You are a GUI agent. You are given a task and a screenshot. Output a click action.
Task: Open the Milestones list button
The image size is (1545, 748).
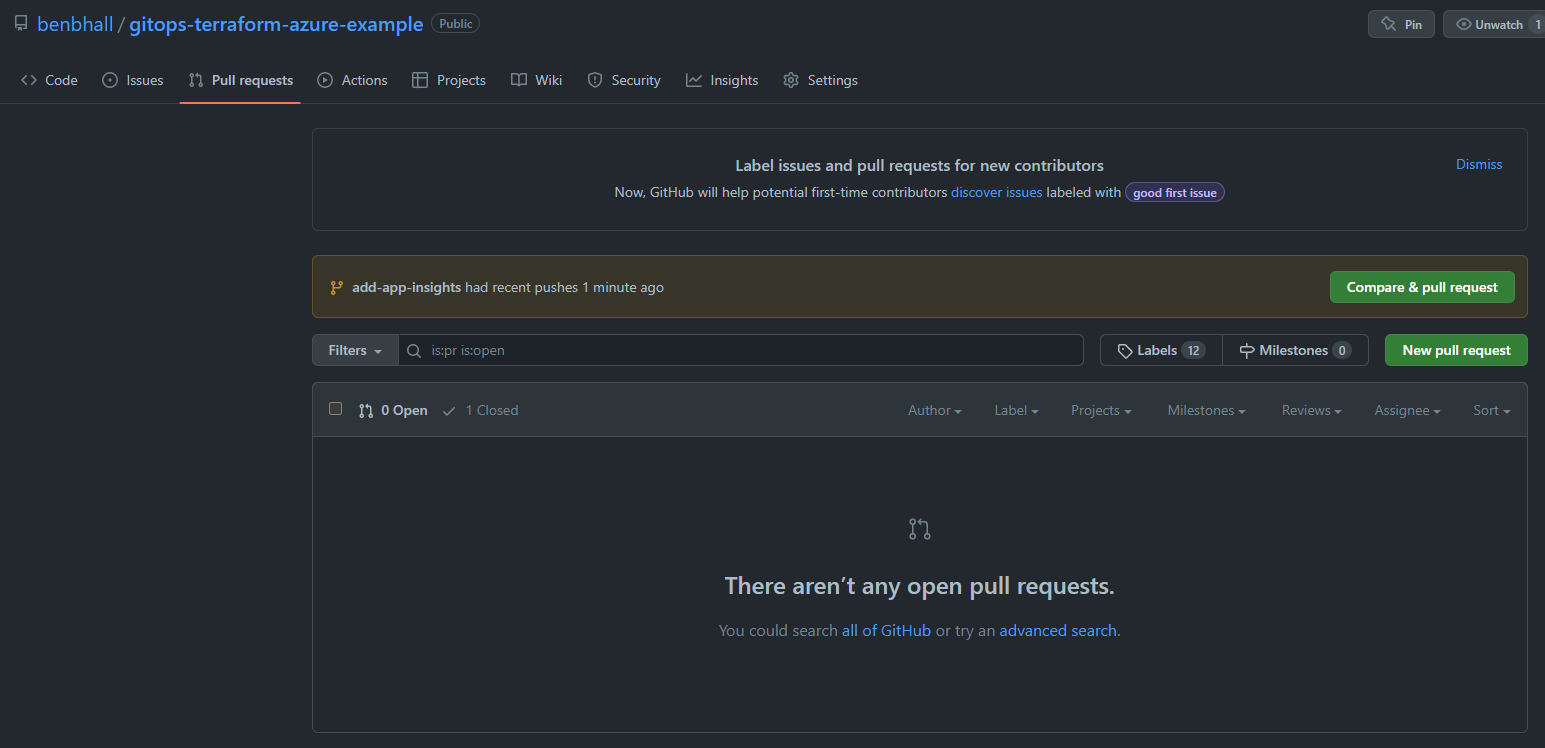(x=1295, y=350)
